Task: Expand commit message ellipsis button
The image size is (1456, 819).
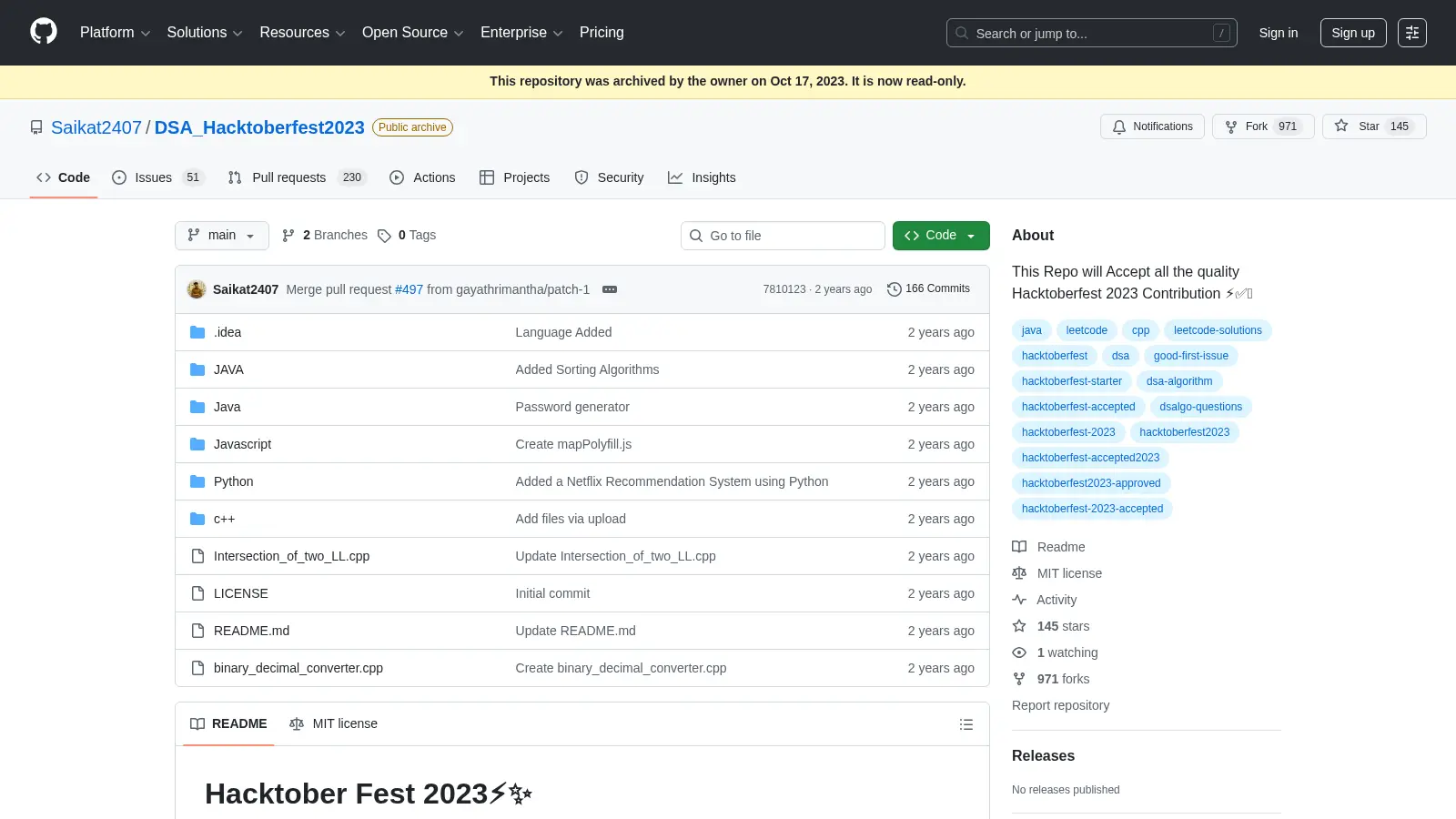Action: coord(610,289)
